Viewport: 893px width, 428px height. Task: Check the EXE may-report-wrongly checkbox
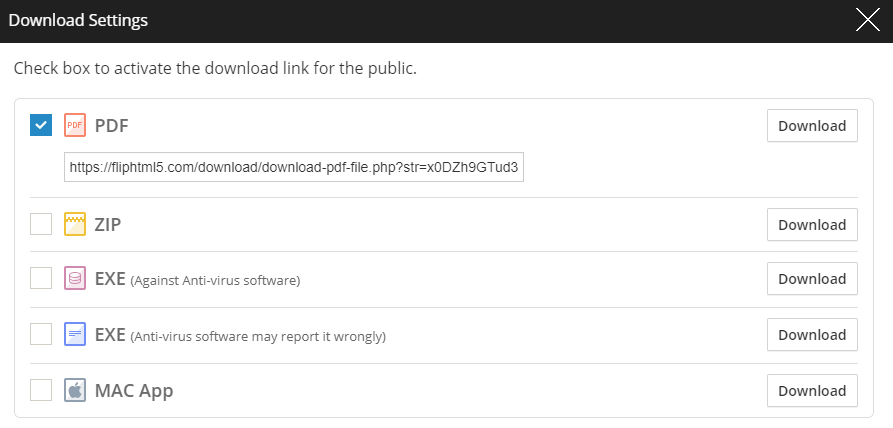point(41,334)
